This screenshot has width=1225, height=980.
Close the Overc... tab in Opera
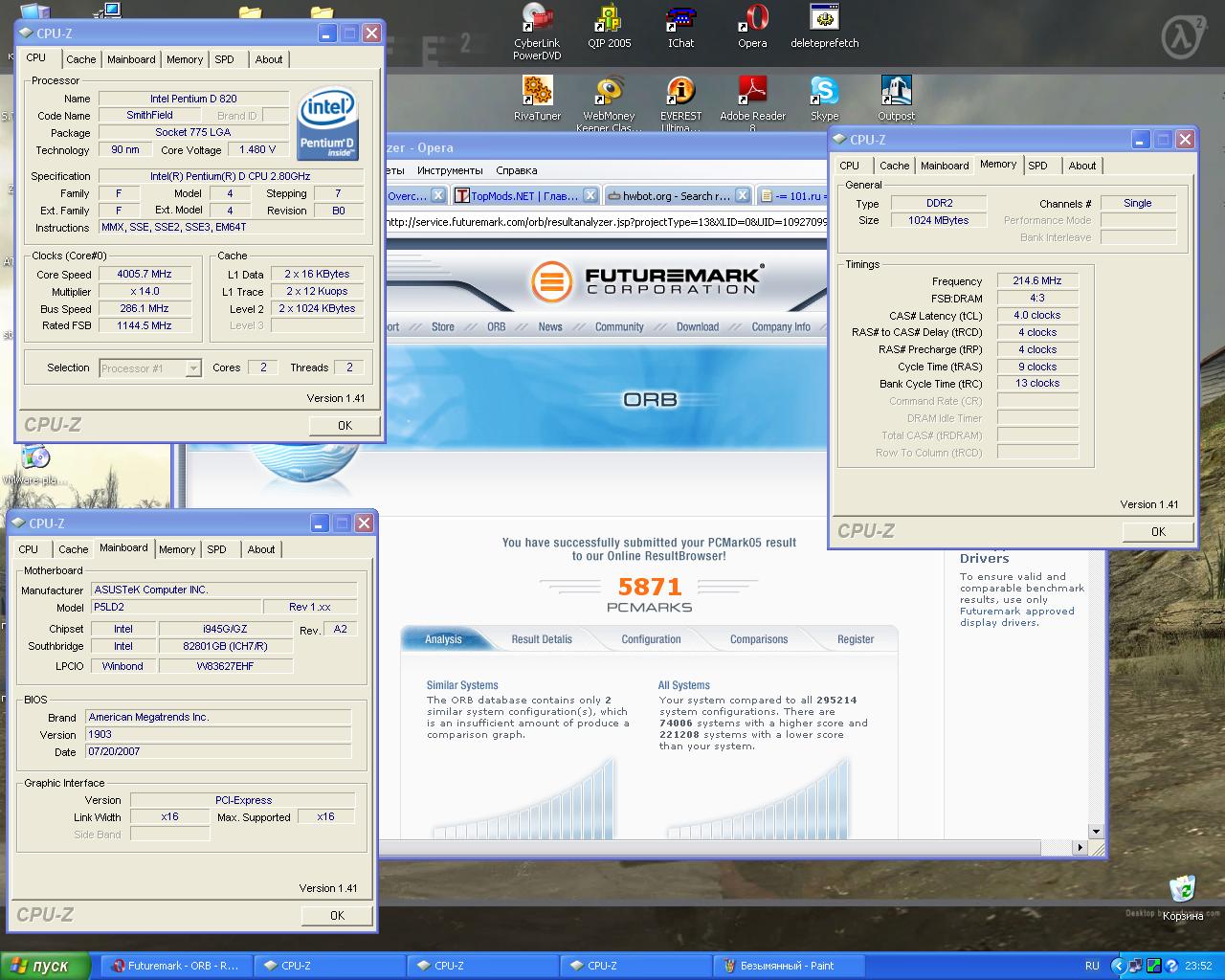[437, 195]
